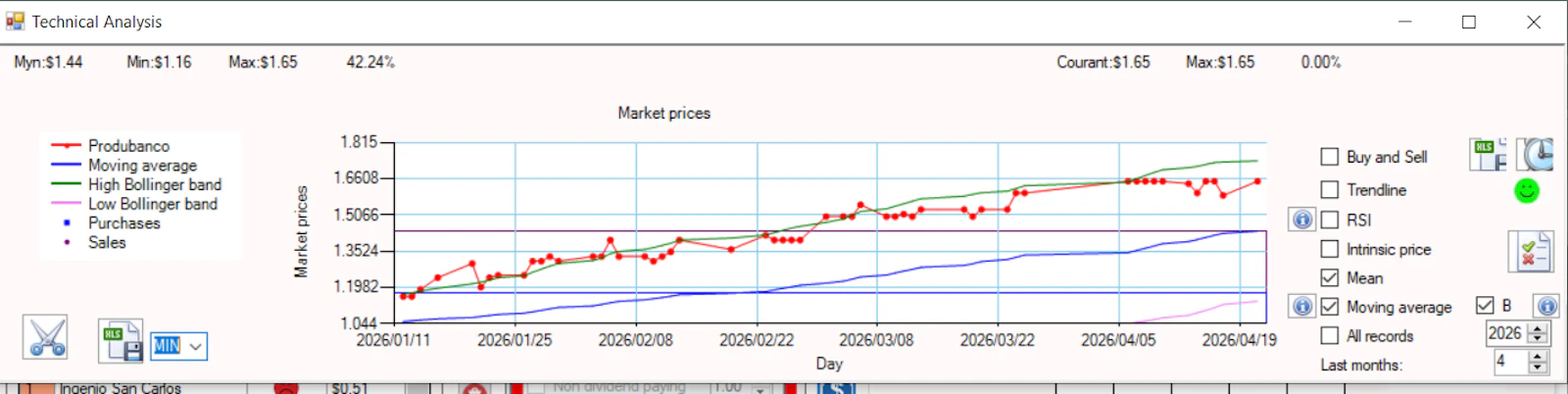Click into the Last months value field
The height and width of the screenshot is (394, 1568).
point(1510,362)
